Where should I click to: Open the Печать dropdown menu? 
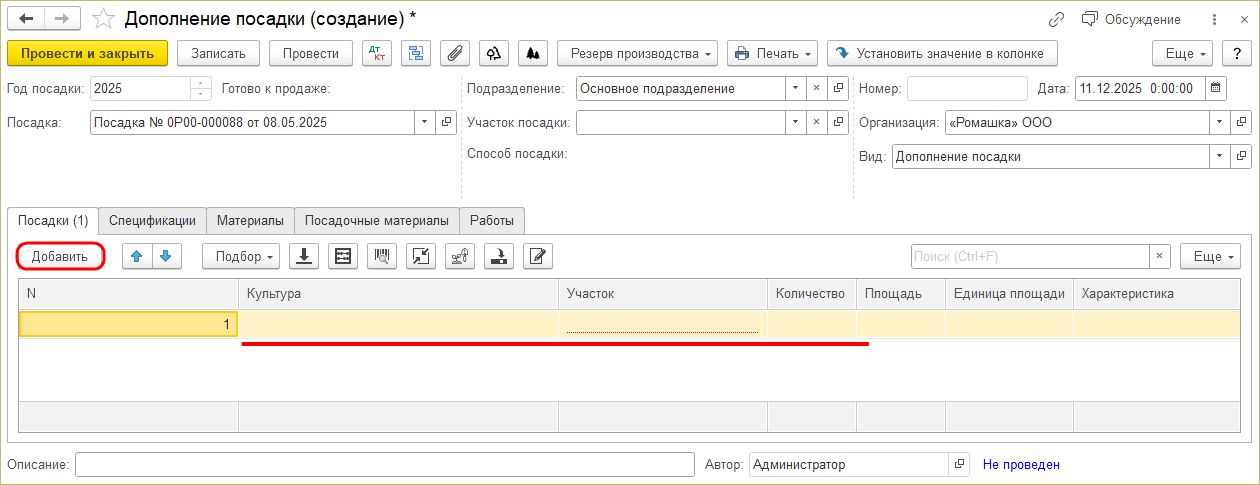tap(772, 53)
